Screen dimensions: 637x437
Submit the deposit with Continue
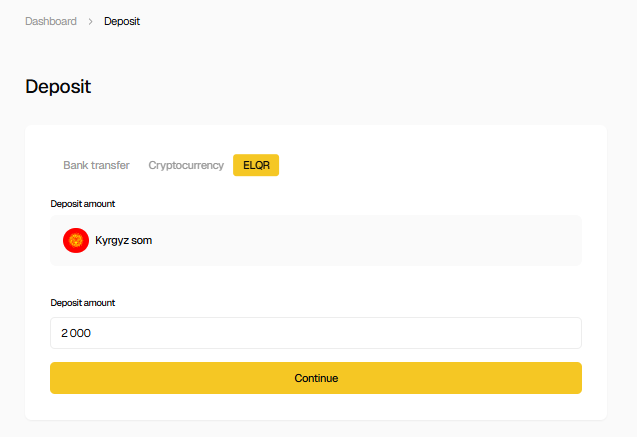pyautogui.click(x=316, y=378)
